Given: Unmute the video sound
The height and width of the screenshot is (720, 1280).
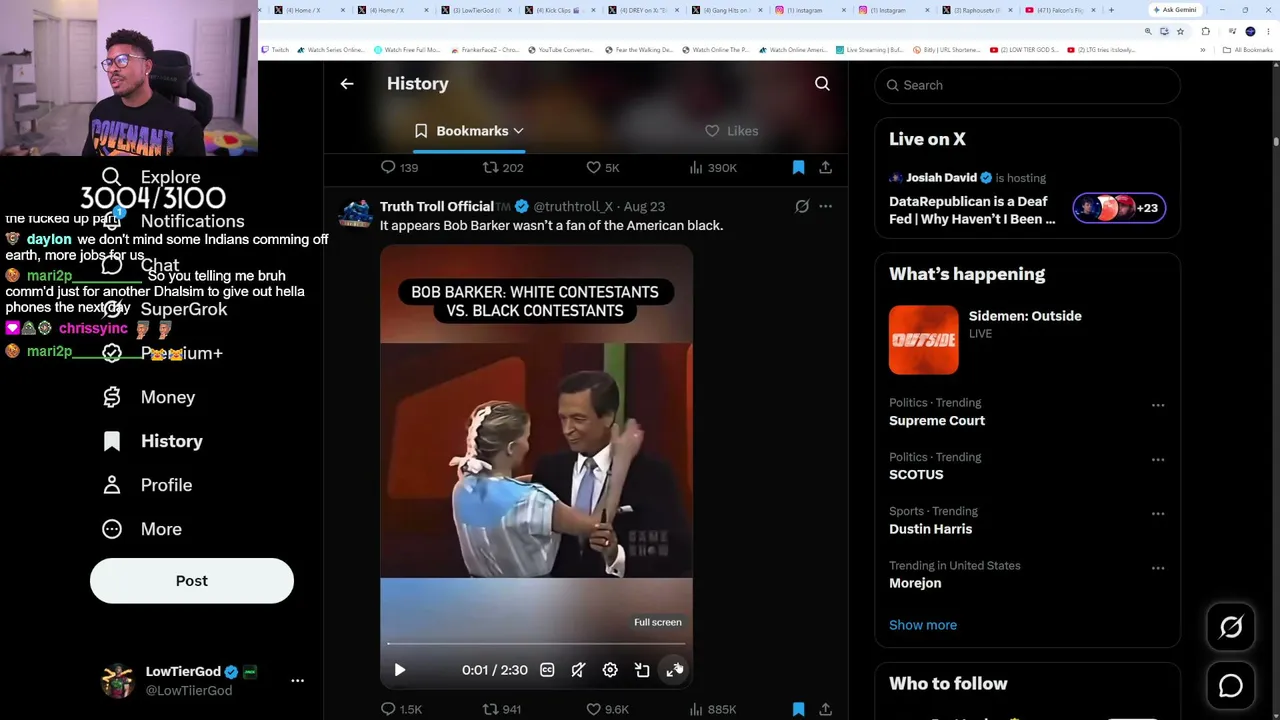Looking at the screenshot, I should click(x=578, y=670).
